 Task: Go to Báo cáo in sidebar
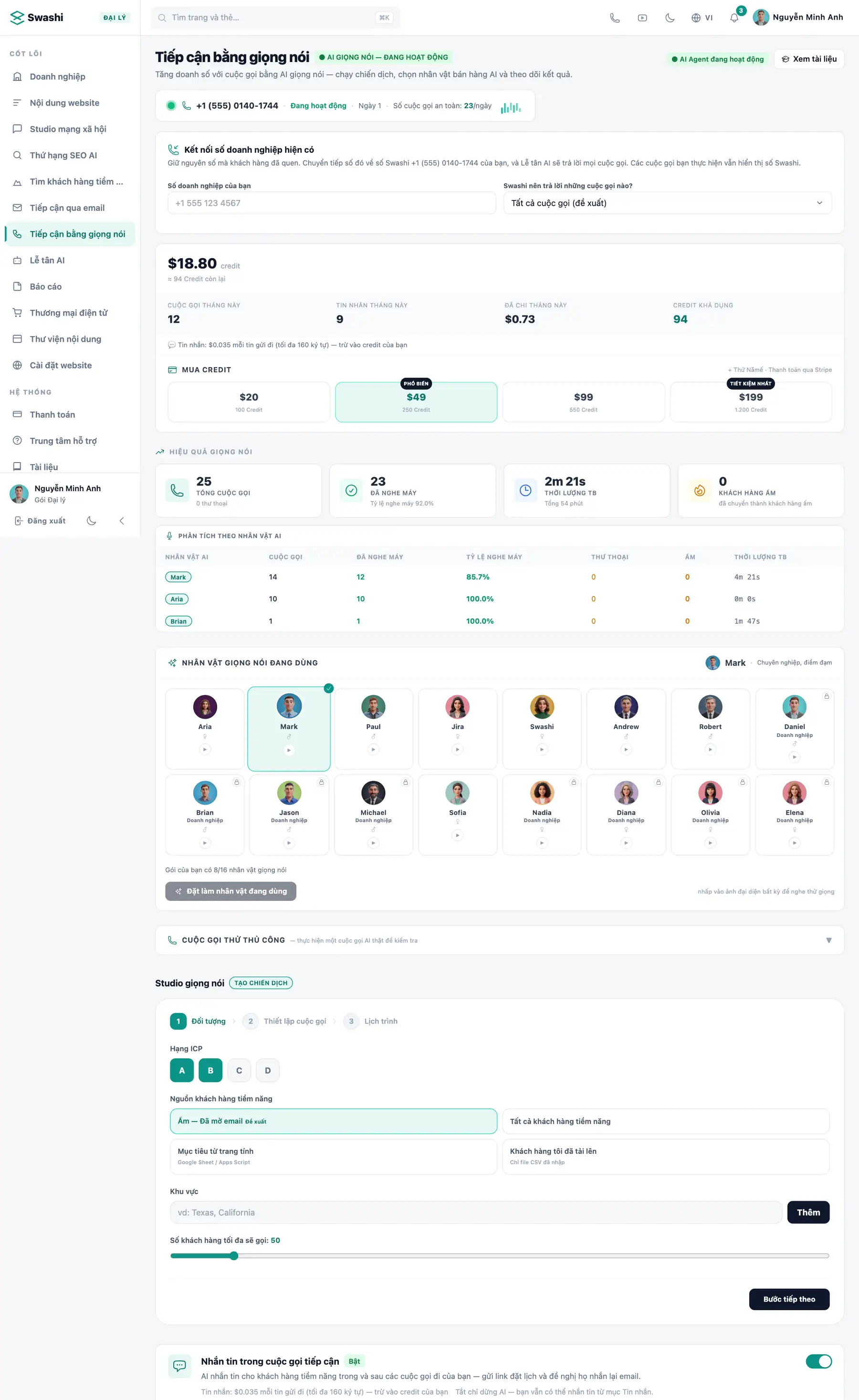pos(70,286)
